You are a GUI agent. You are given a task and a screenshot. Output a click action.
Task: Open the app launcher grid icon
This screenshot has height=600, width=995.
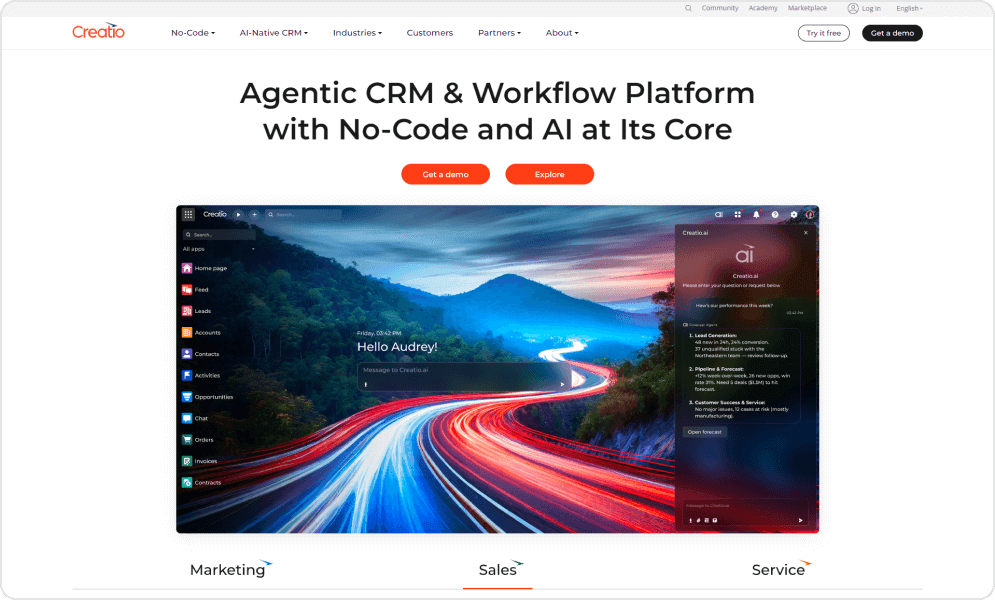188,214
